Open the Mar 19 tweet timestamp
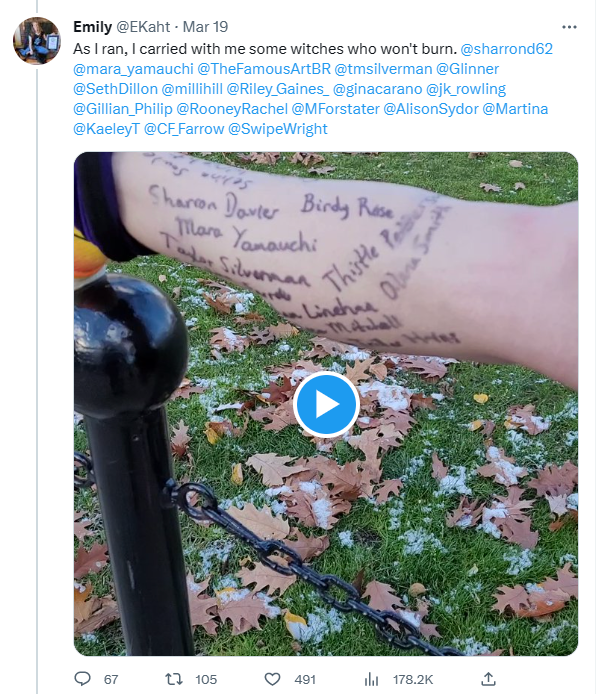The height and width of the screenshot is (694, 602). click(205, 27)
